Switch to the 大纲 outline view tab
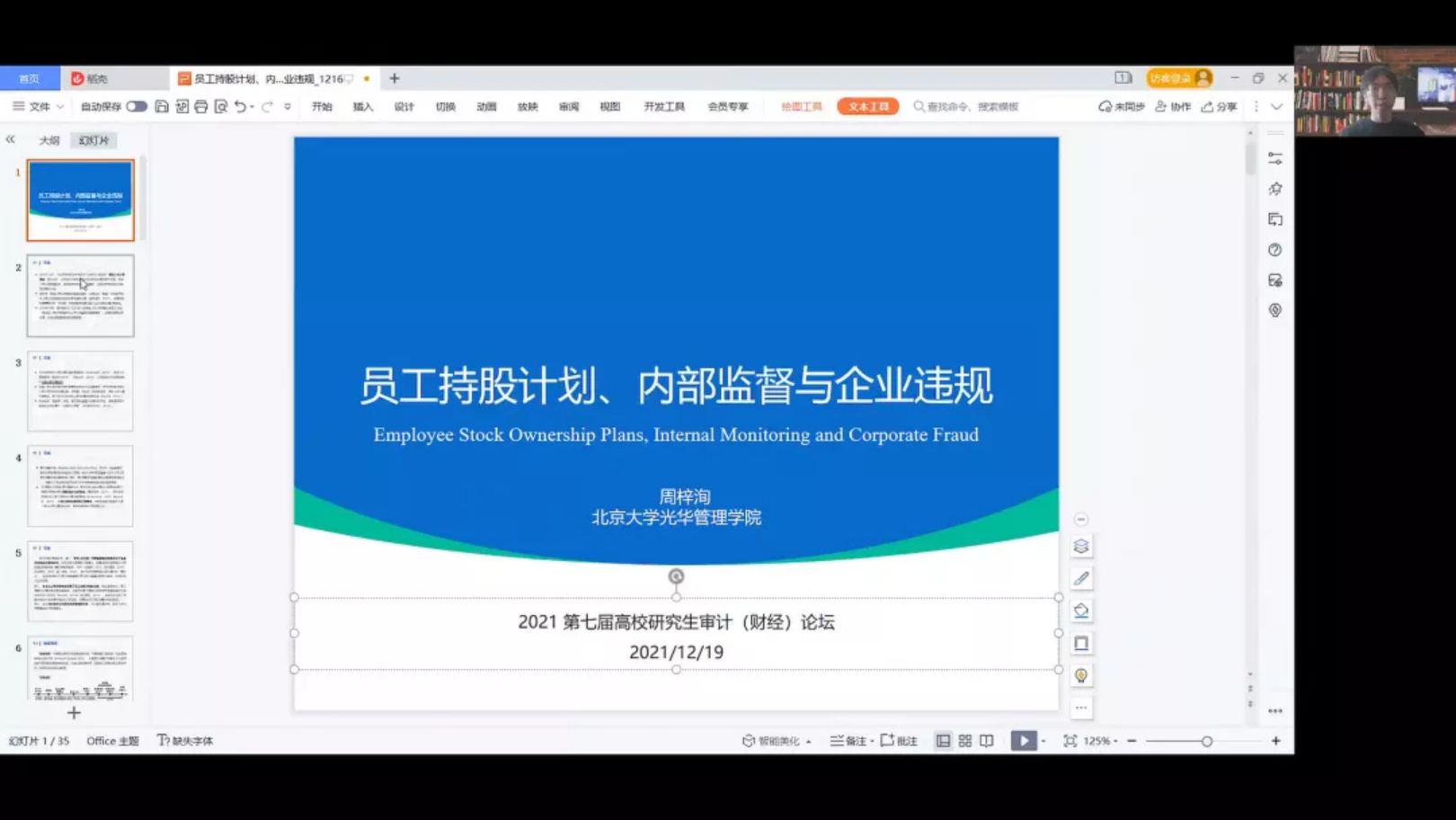1456x820 pixels. point(49,140)
